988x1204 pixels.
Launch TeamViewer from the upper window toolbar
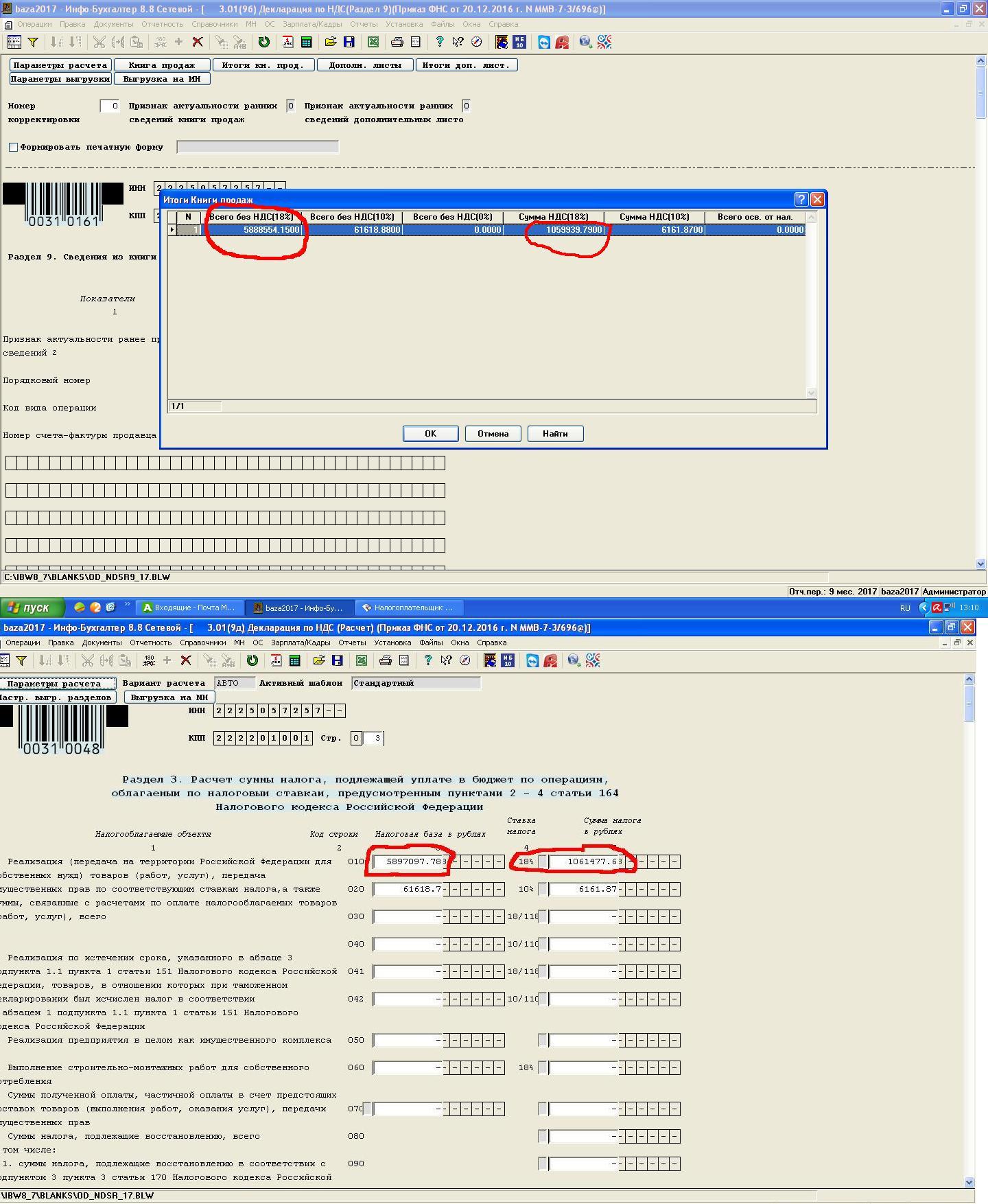[x=543, y=42]
